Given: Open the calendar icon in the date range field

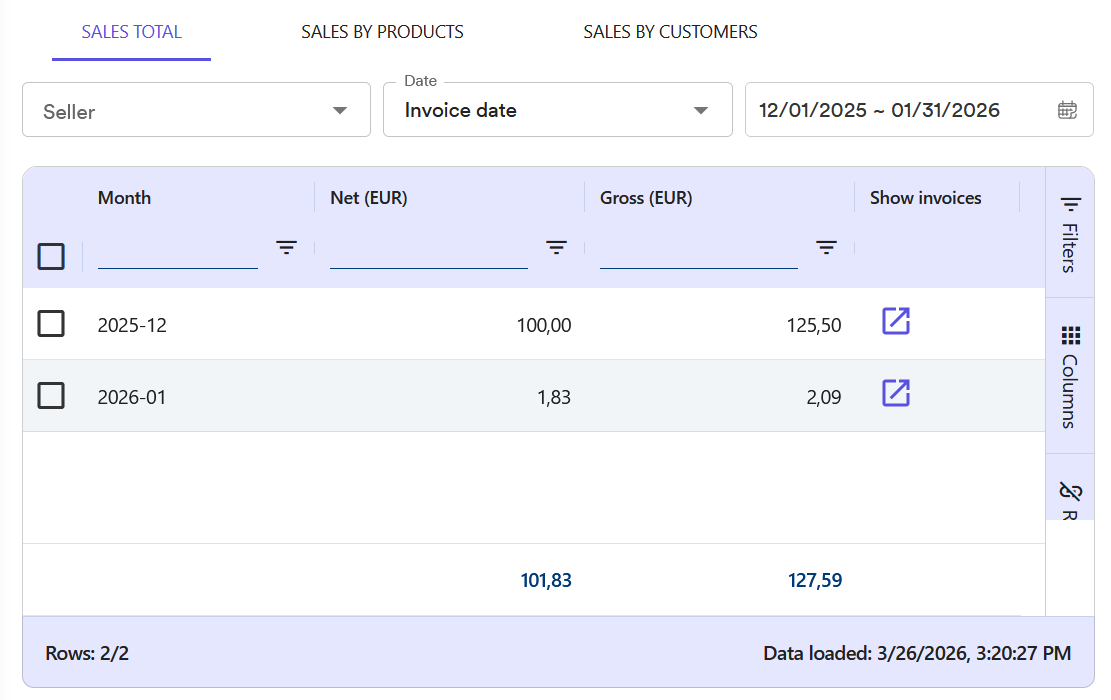Looking at the screenshot, I should pos(1066,110).
